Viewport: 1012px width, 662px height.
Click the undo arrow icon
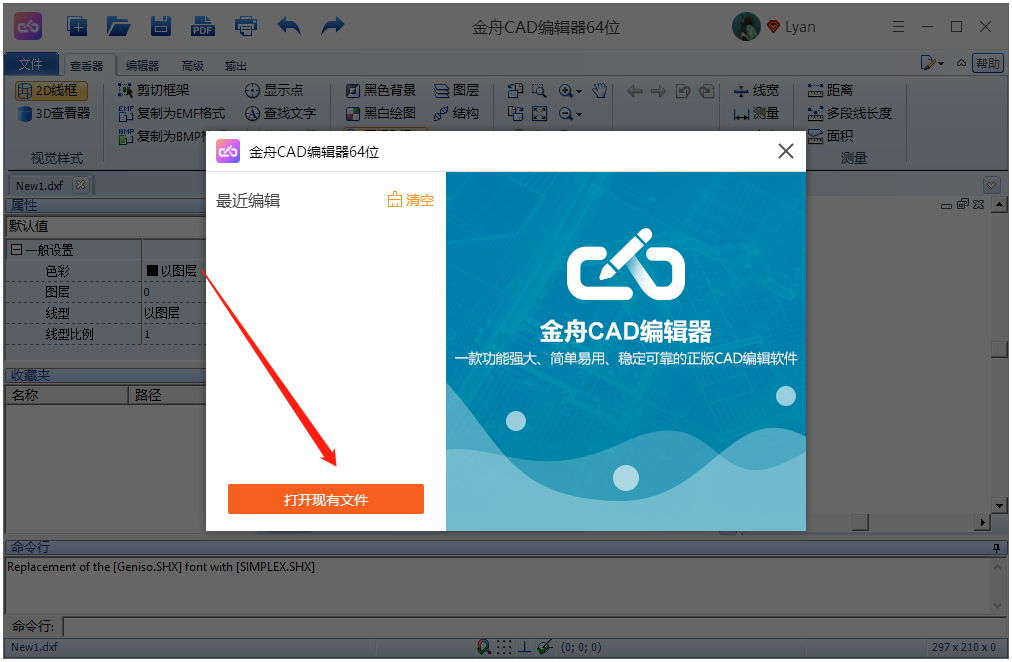pos(289,26)
